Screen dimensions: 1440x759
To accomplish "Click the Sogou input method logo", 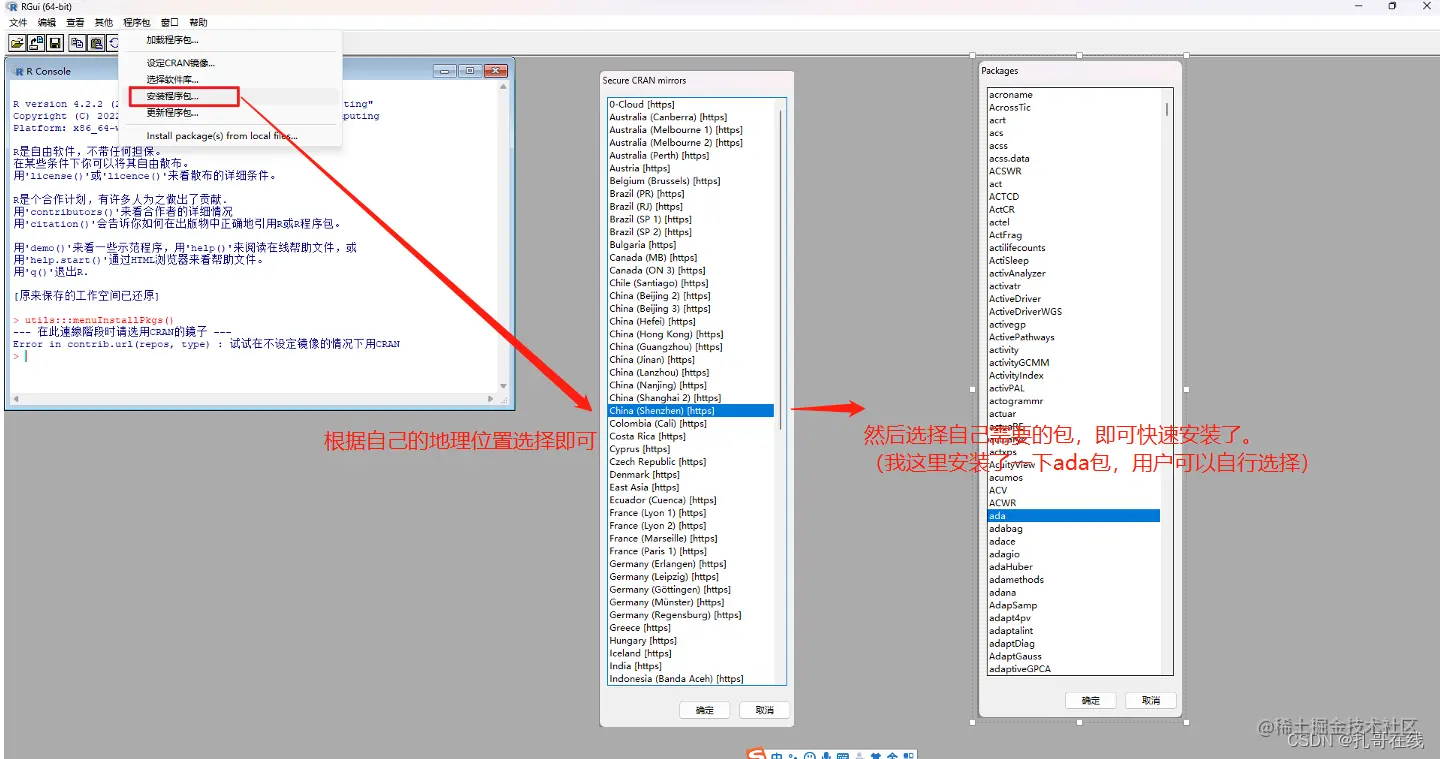I will click(x=757, y=754).
